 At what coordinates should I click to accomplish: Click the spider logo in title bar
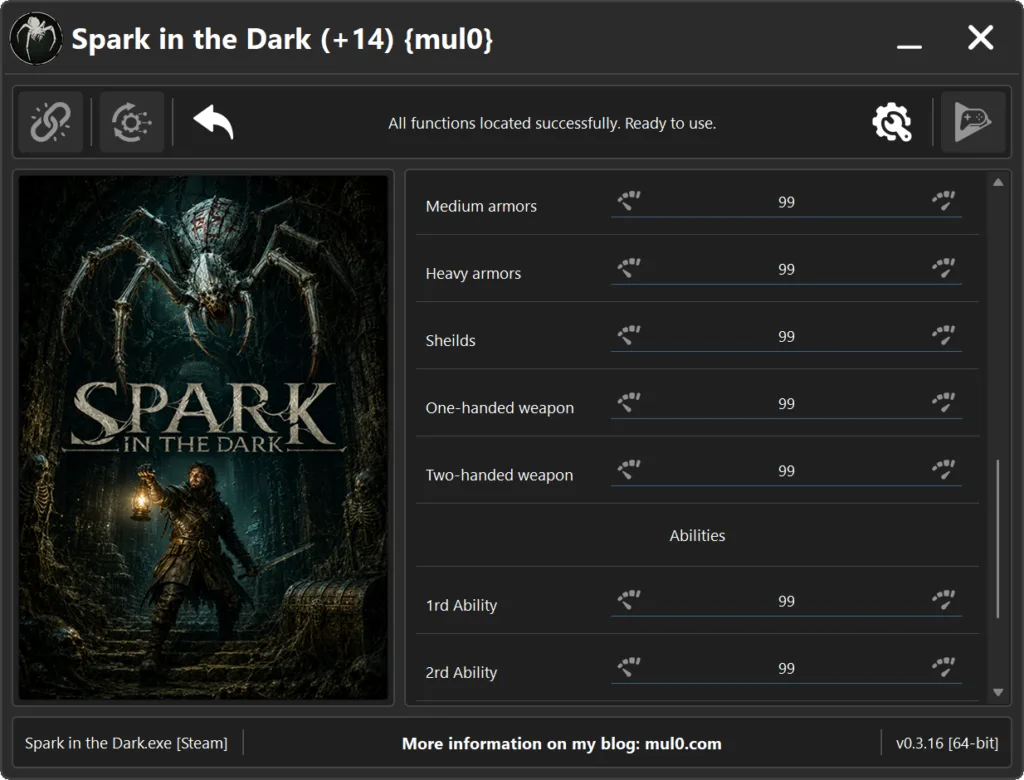point(36,39)
